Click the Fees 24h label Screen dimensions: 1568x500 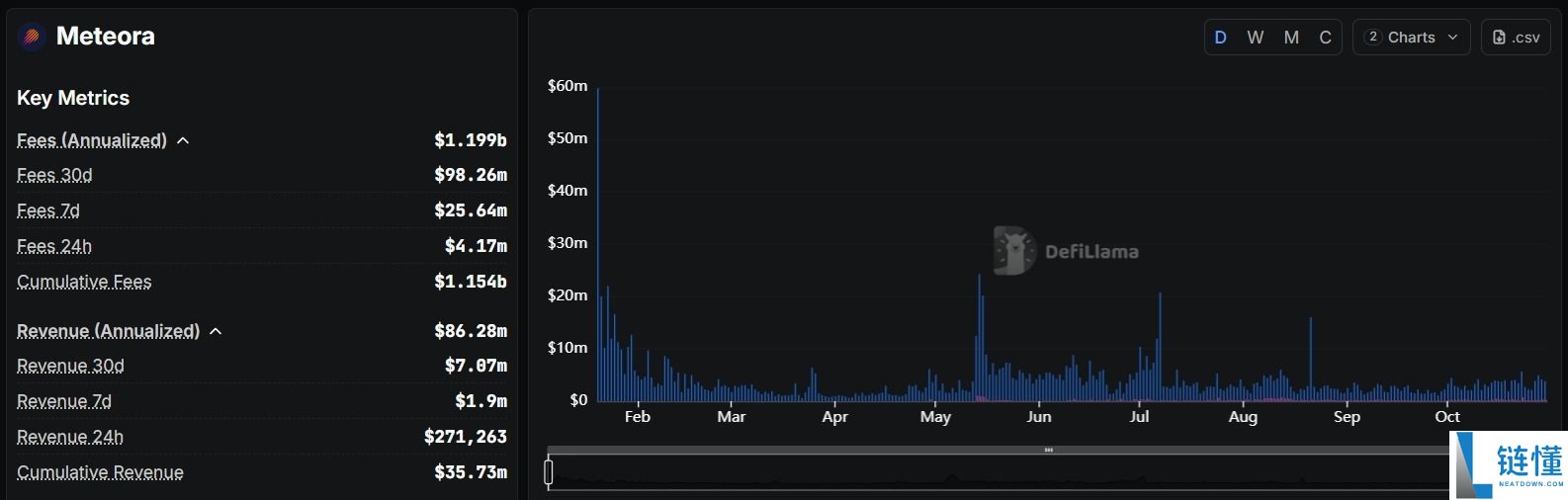click(x=54, y=246)
